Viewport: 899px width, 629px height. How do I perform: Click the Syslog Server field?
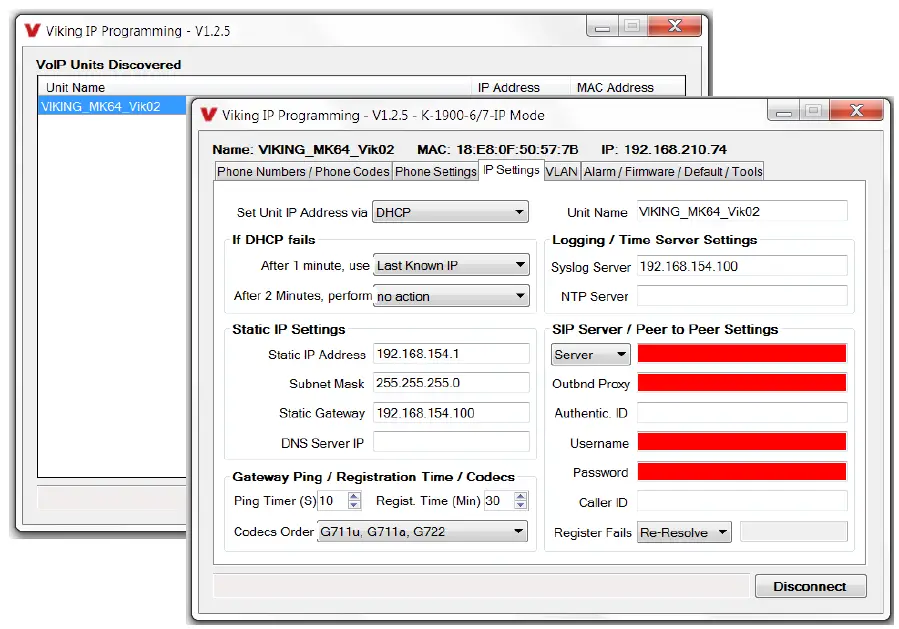(742, 266)
